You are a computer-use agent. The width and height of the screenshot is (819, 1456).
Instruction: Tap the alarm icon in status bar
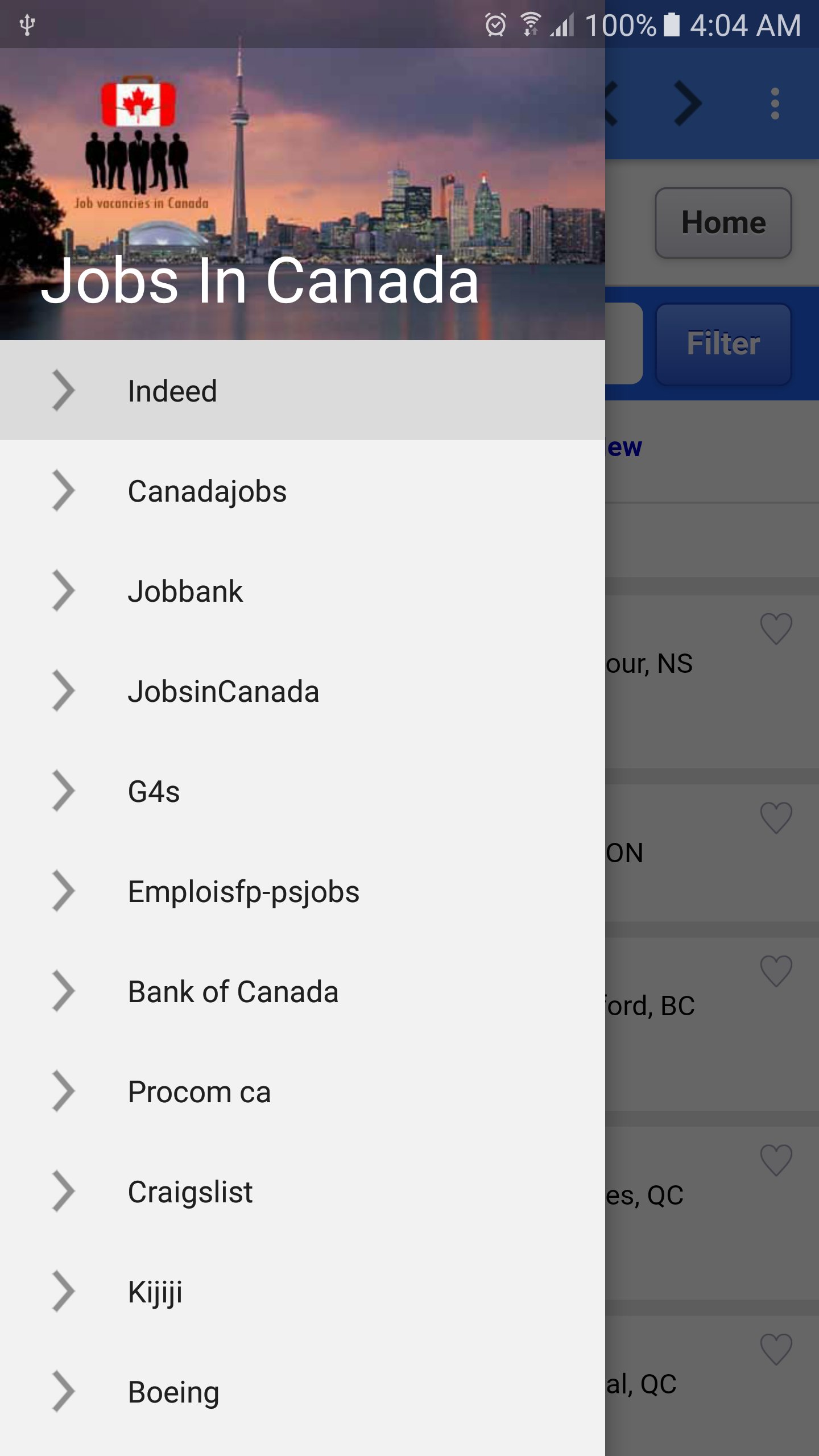tap(495, 25)
